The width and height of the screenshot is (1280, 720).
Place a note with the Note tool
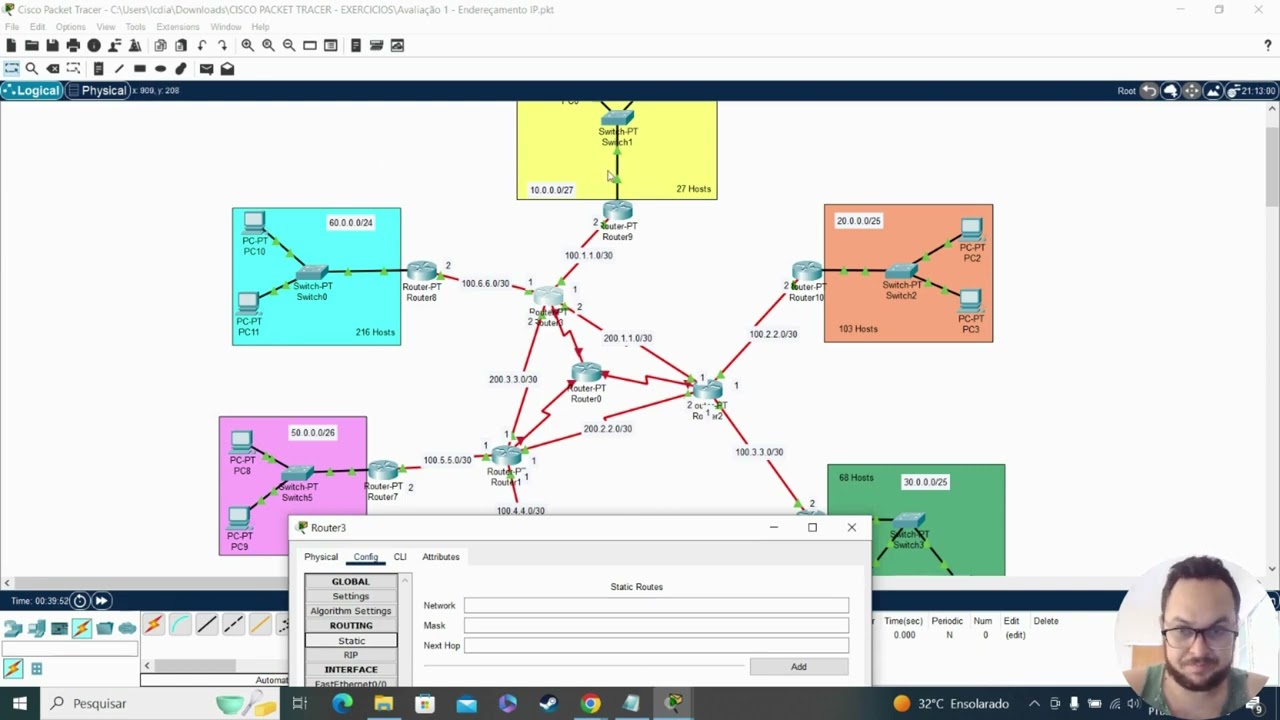tap(98, 69)
